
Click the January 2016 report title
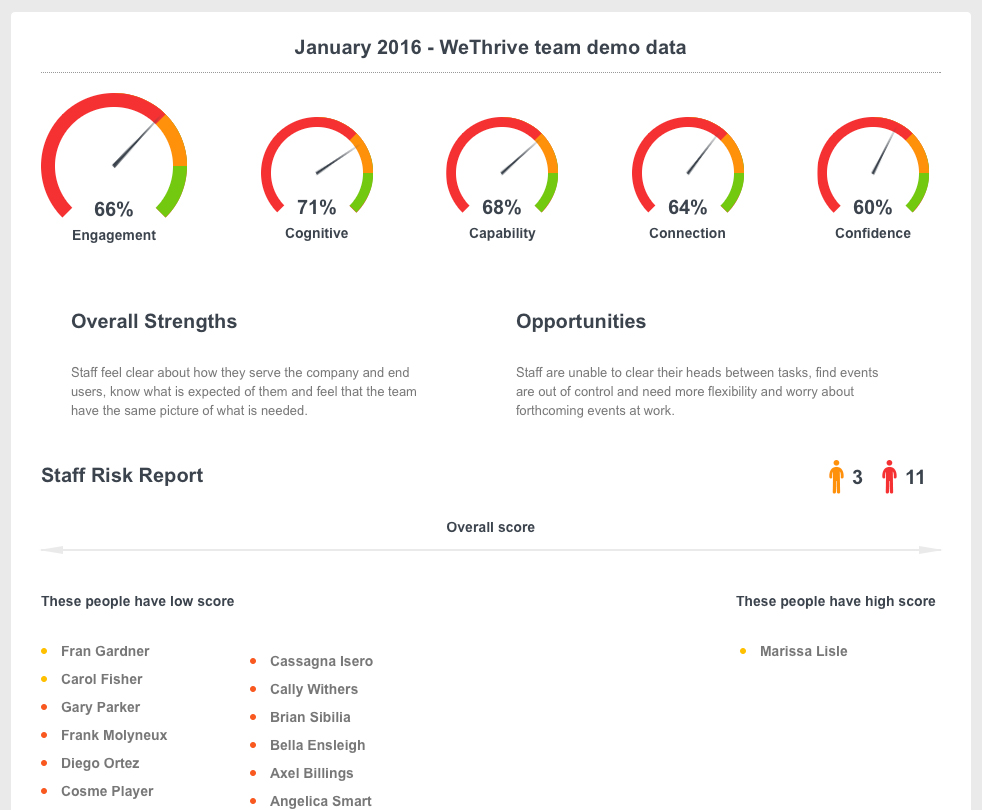click(x=489, y=47)
